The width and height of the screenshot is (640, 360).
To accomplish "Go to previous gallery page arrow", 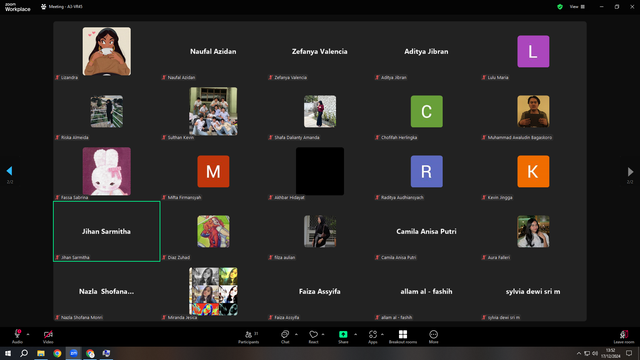I will pyautogui.click(x=9, y=171).
